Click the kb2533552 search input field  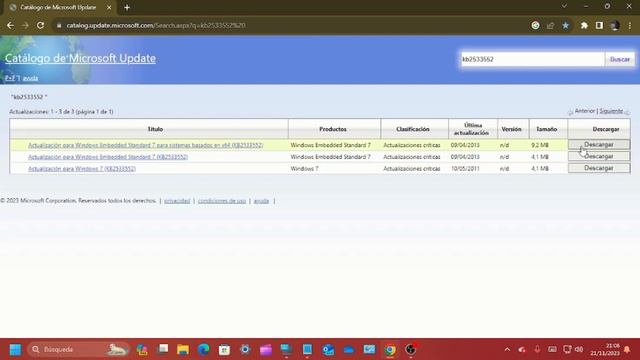[x=532, y=59]
